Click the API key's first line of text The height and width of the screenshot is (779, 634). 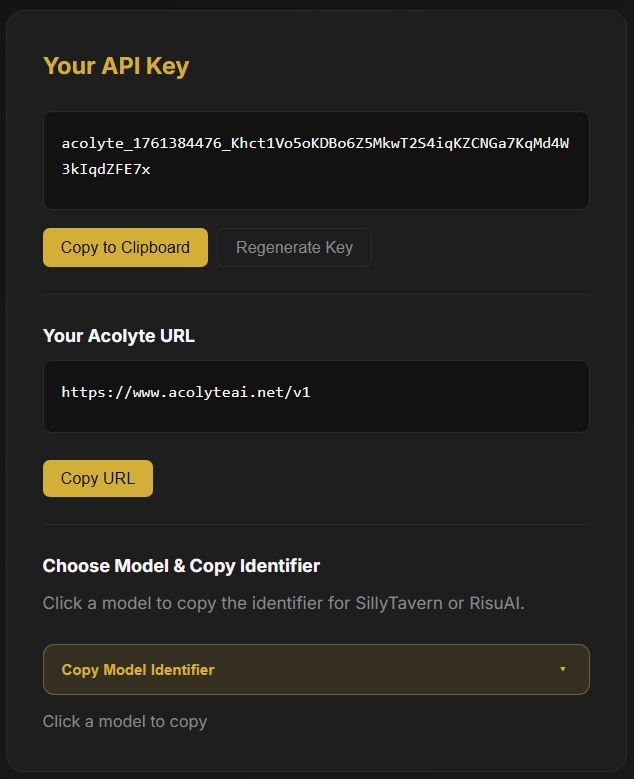click(315, 143)
